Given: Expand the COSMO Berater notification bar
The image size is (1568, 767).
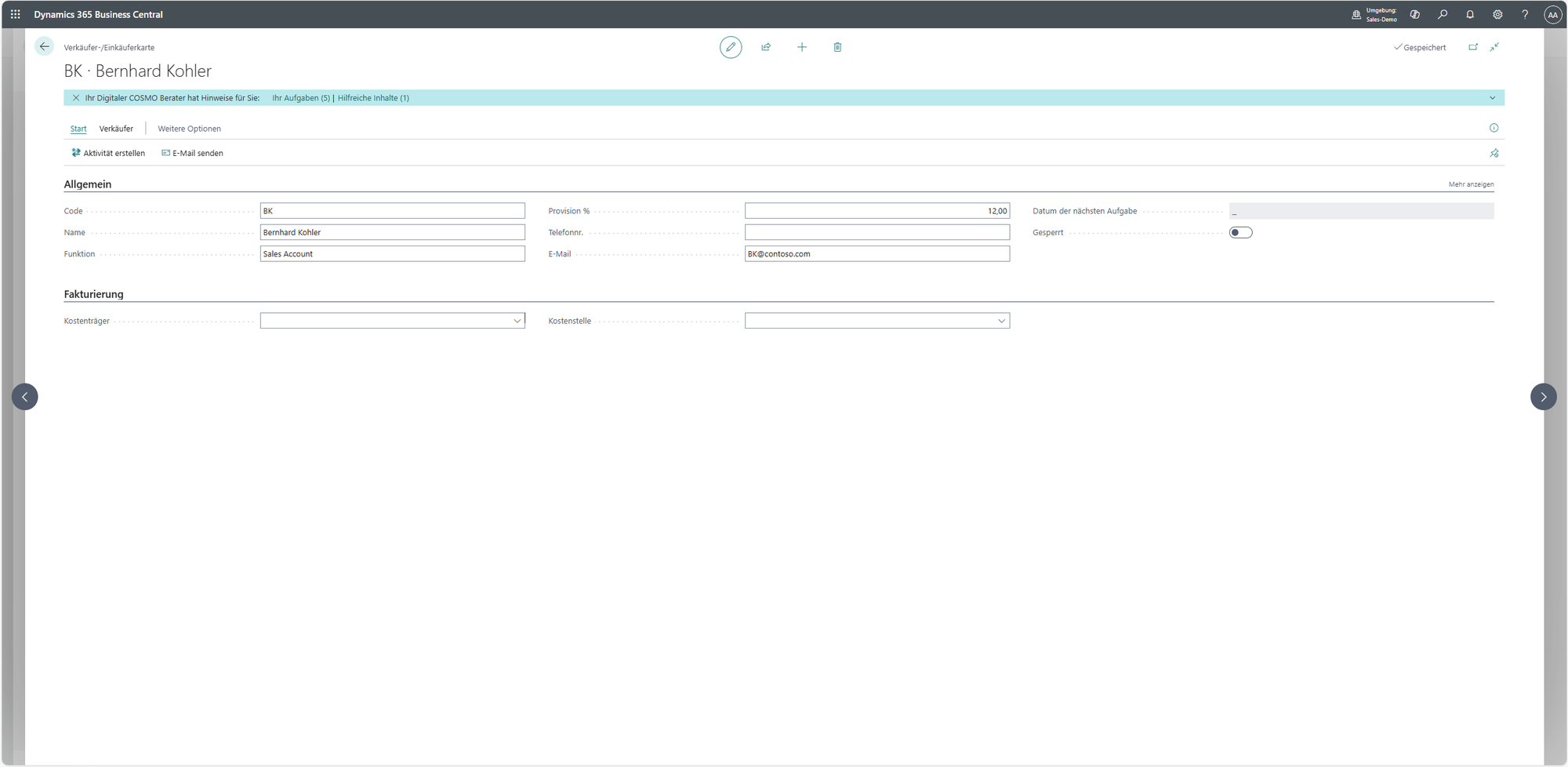Looking at the screenshot, I should tap(1492, 98).
